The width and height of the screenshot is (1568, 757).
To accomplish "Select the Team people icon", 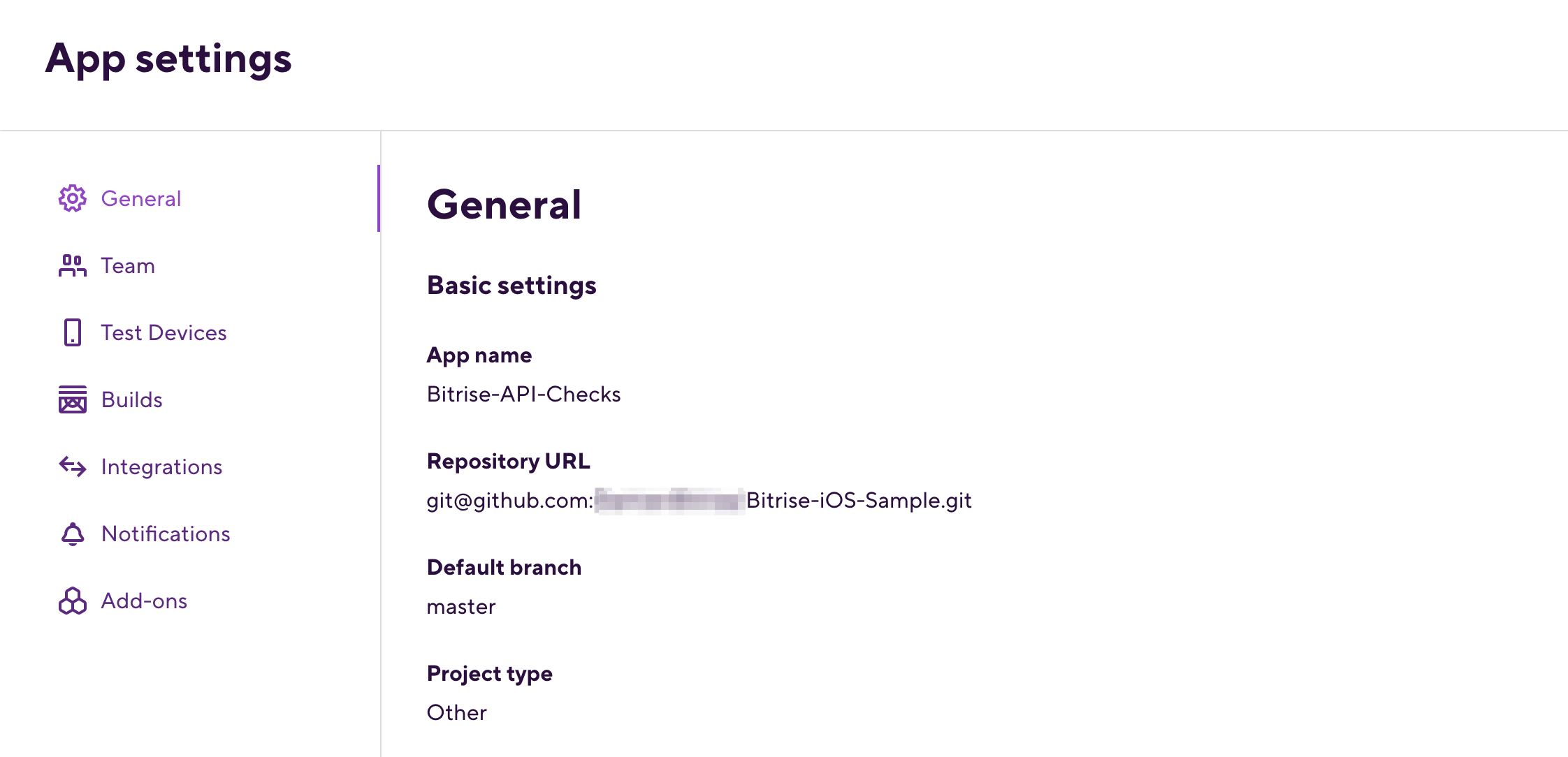I will (x=72, y=265).
